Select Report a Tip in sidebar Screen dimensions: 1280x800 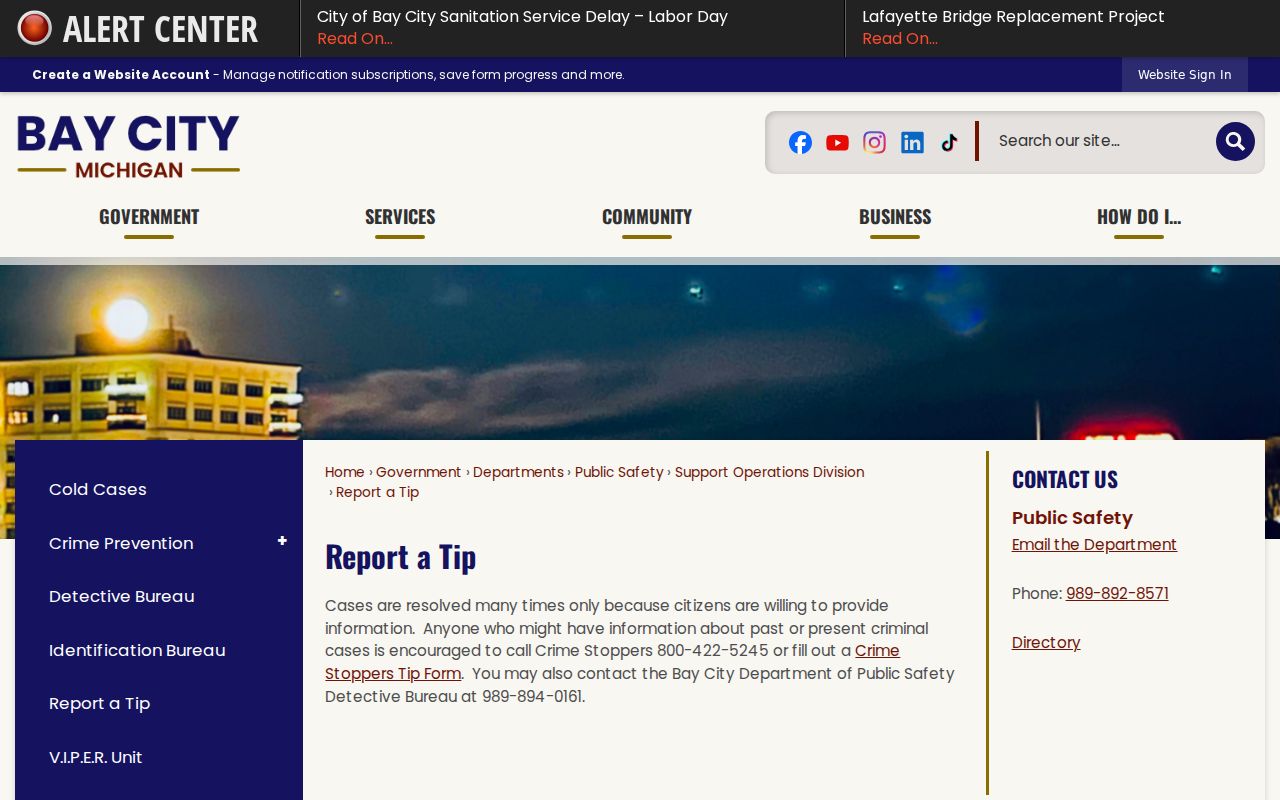click(x=100, y=703)
